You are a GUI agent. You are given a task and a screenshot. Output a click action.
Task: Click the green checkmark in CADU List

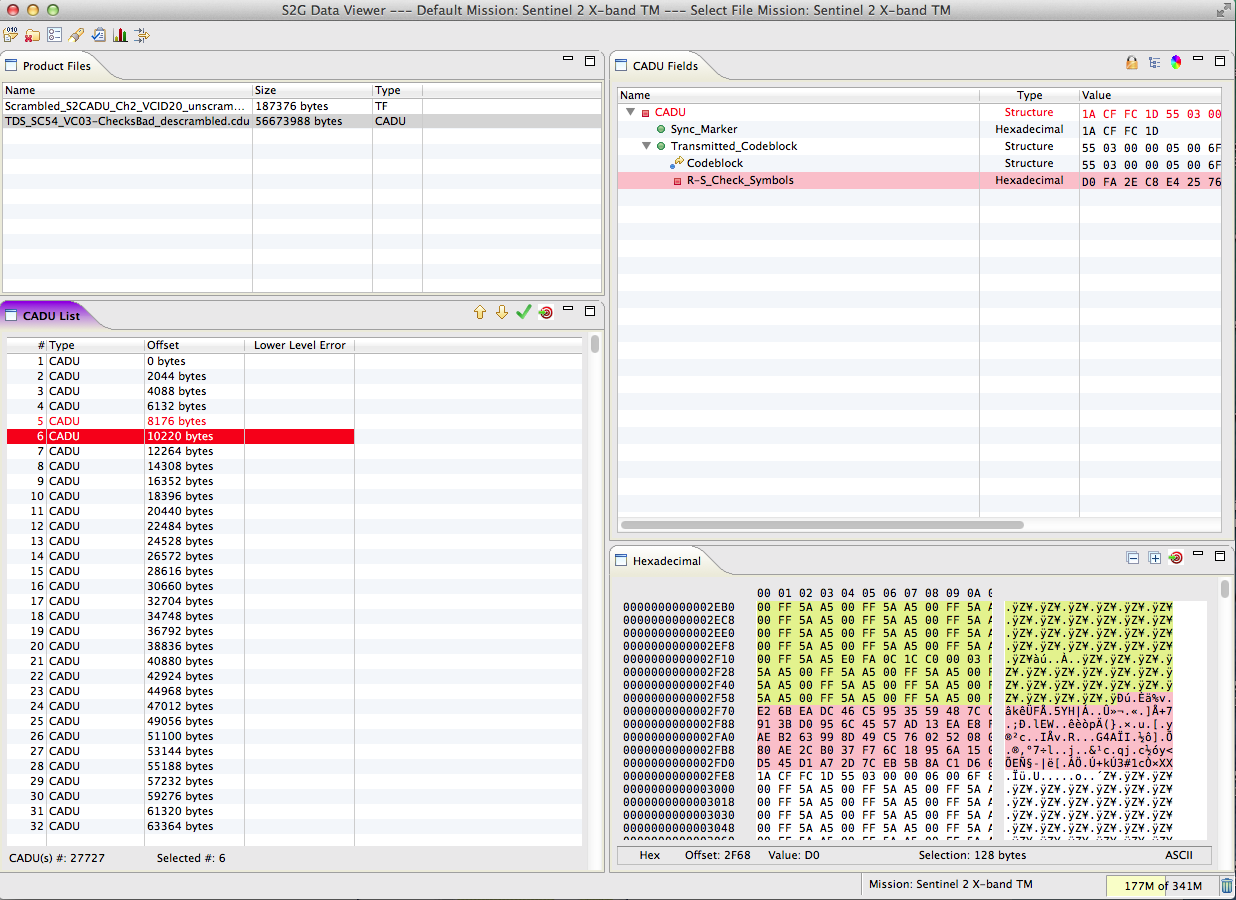(x=523, y=313)
